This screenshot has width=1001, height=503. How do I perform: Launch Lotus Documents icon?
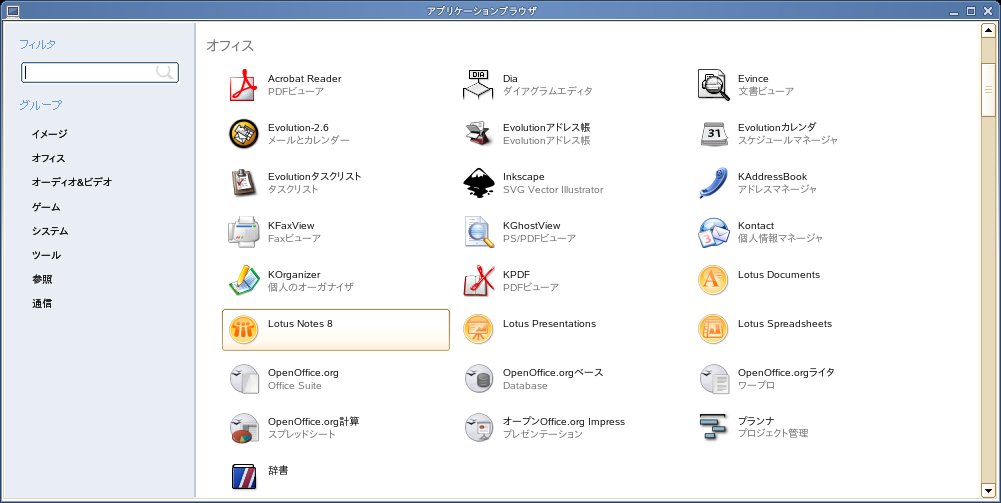click(713, 281)
